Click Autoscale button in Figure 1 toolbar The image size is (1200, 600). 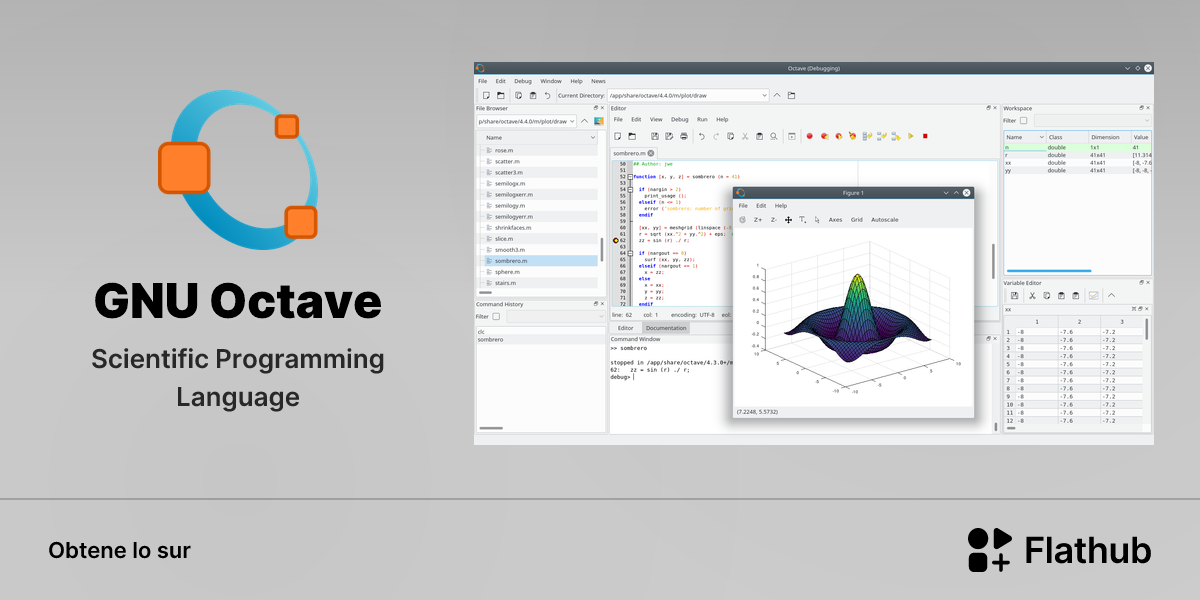click(884, 219)
